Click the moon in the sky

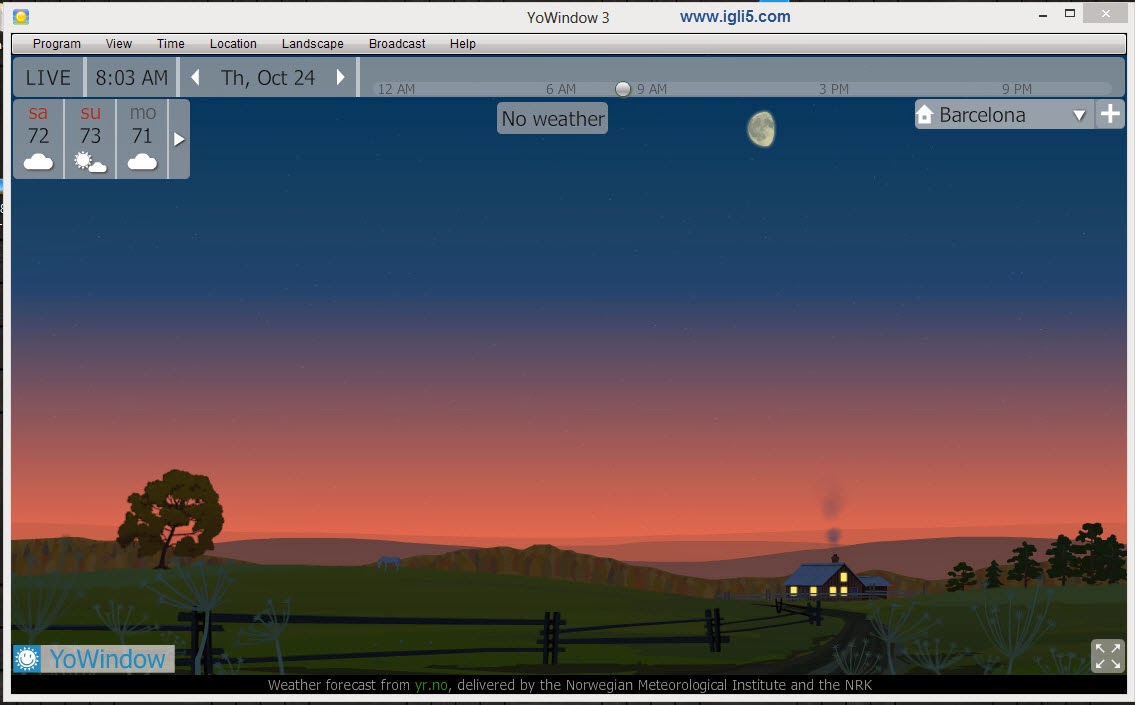tap(761, 129)
